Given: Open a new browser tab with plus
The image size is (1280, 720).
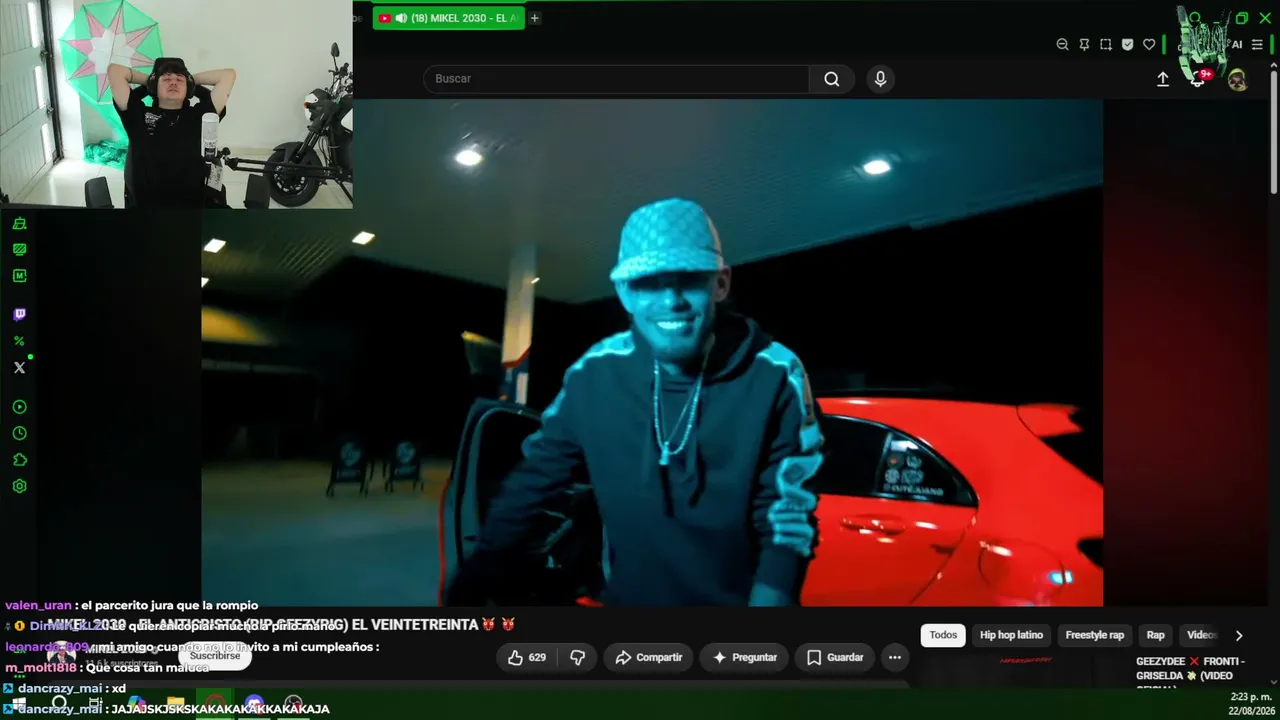Looking at the screenshot, I should coord(534,18).
